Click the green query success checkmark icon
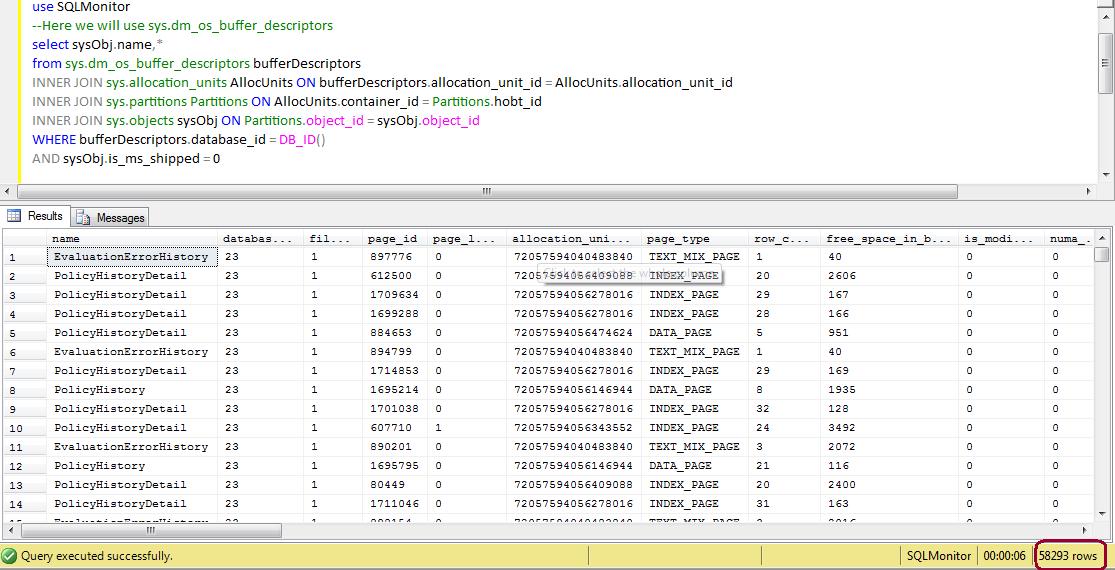1115x570 pixels. pyautogui.click(x=10, y=555)
